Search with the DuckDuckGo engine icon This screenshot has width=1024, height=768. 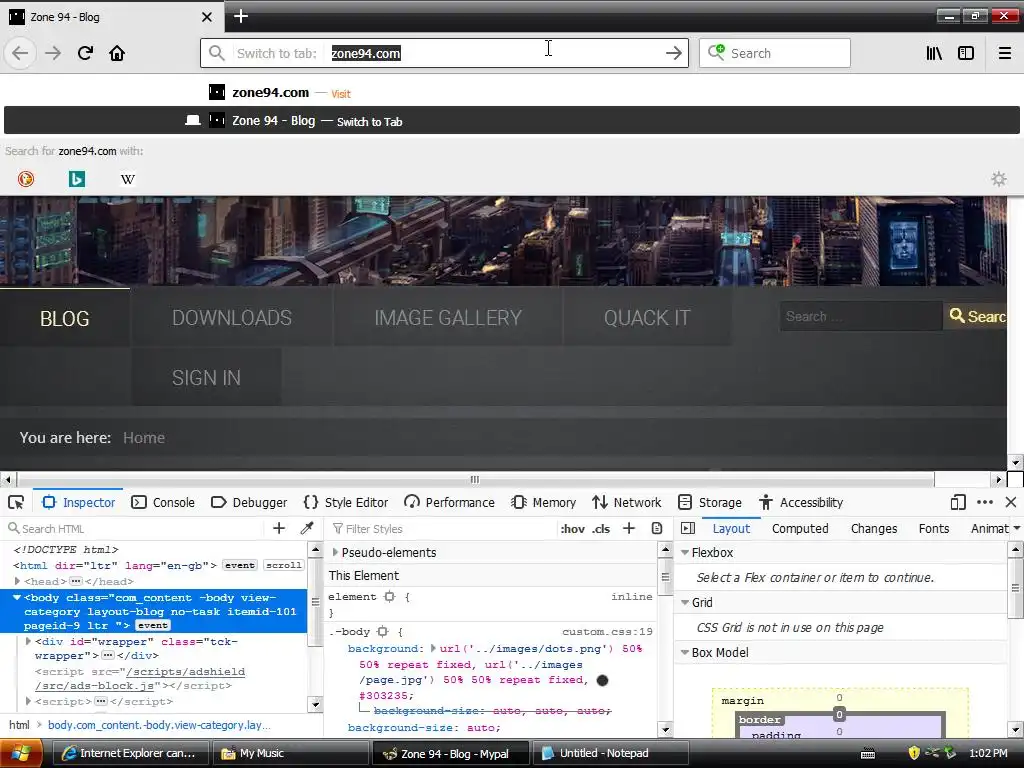[26, 179]
